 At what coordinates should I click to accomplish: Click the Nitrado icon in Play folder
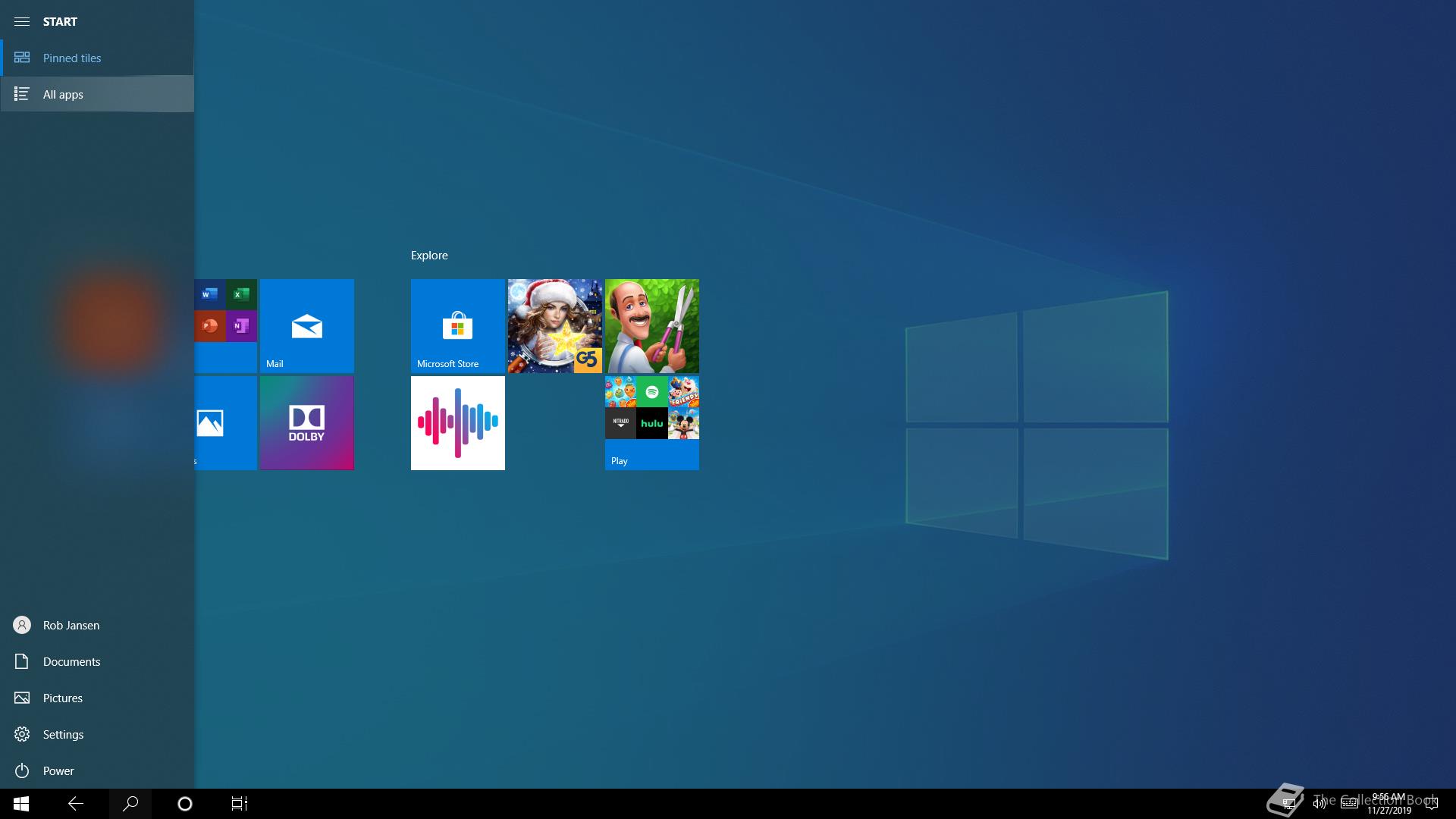coord(620,423)
